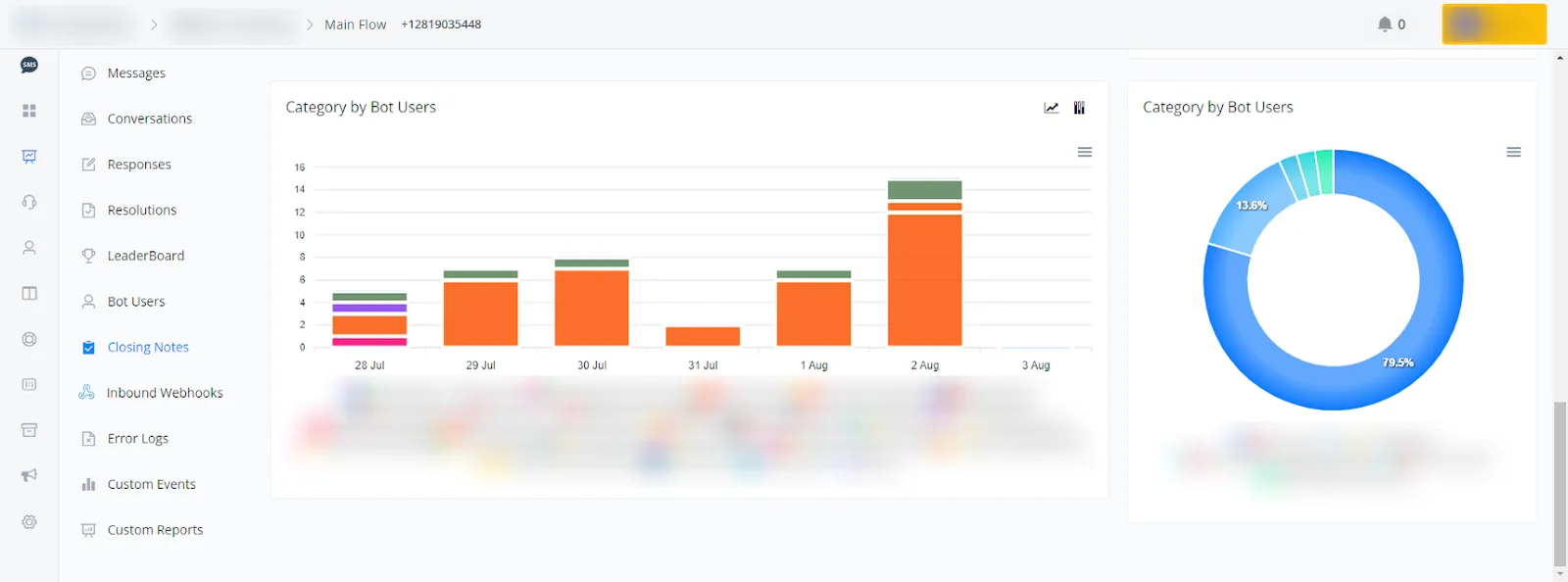Click the Main Flow breadcrumb
Screen dimensions: 1568x582
356,24
